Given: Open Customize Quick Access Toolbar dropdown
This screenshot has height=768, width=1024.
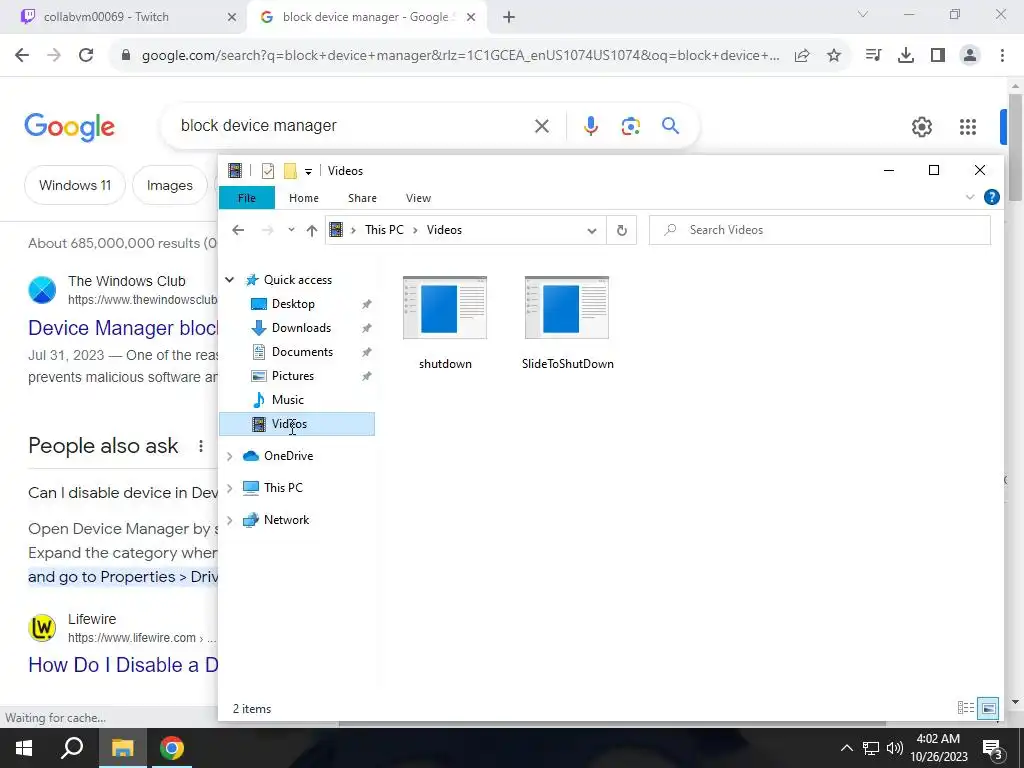Looking at the screenshot, I should click(x=308, y=172).
